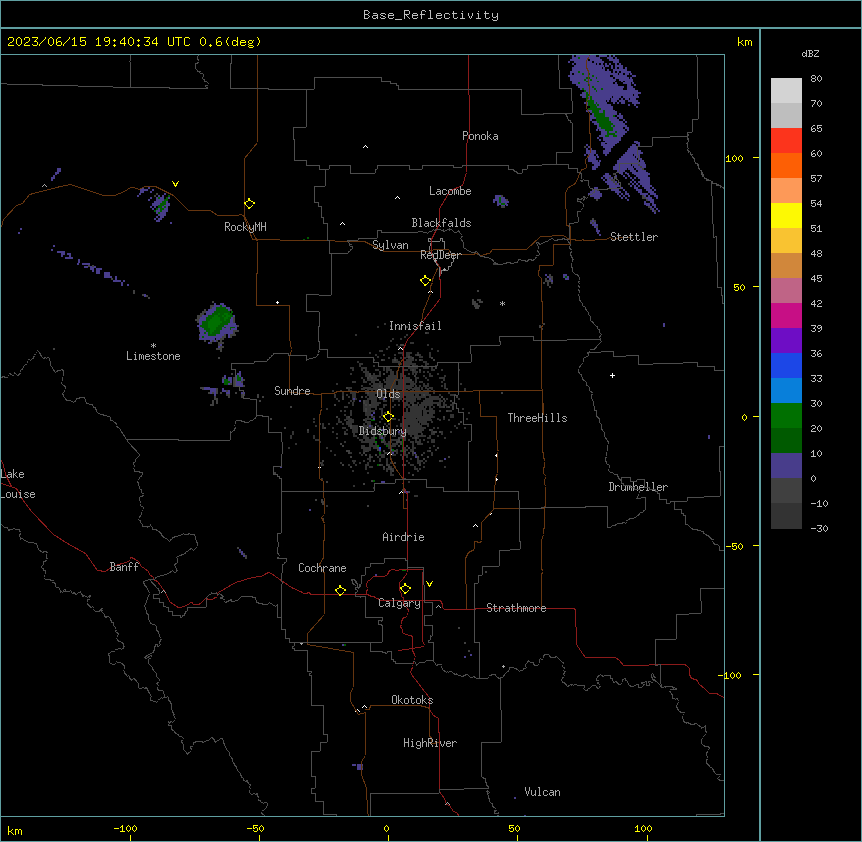Click the Innisfail city label

pos(415,326)
